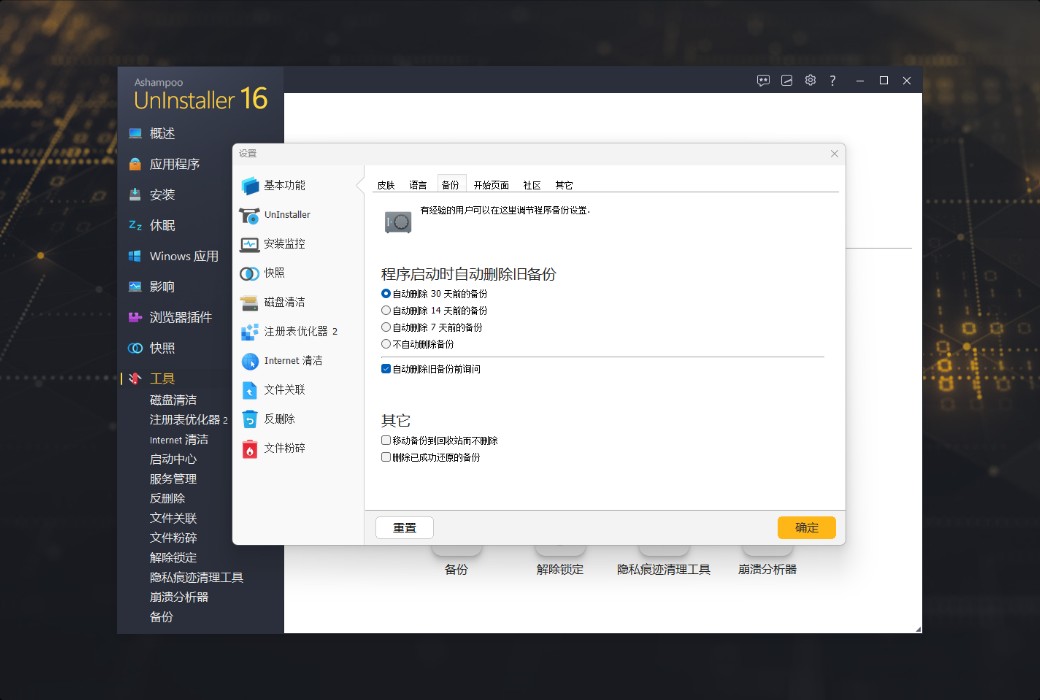Switch to the 皮肤 tab
This screenshot has height=700, width=1040.
(x=386, y=185)
